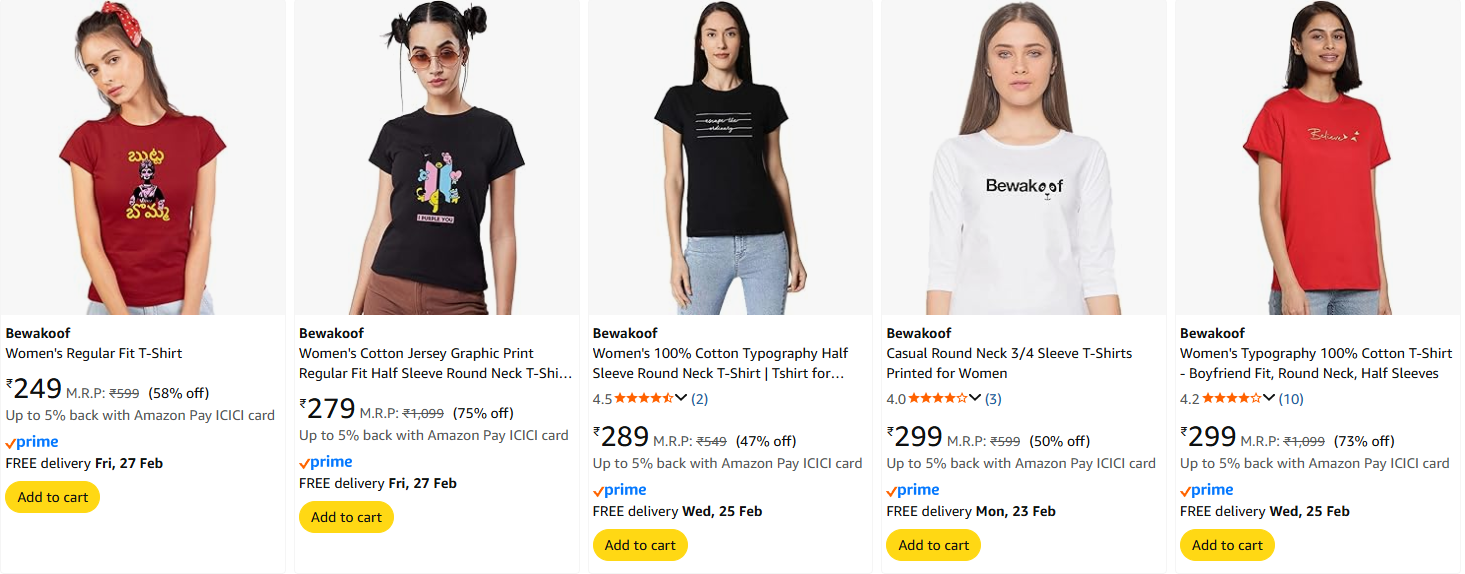This screenshot has height=574, width=1465.
Task: Open Women's Regular Fit T-Shirt title link
Action: [94, 353]
